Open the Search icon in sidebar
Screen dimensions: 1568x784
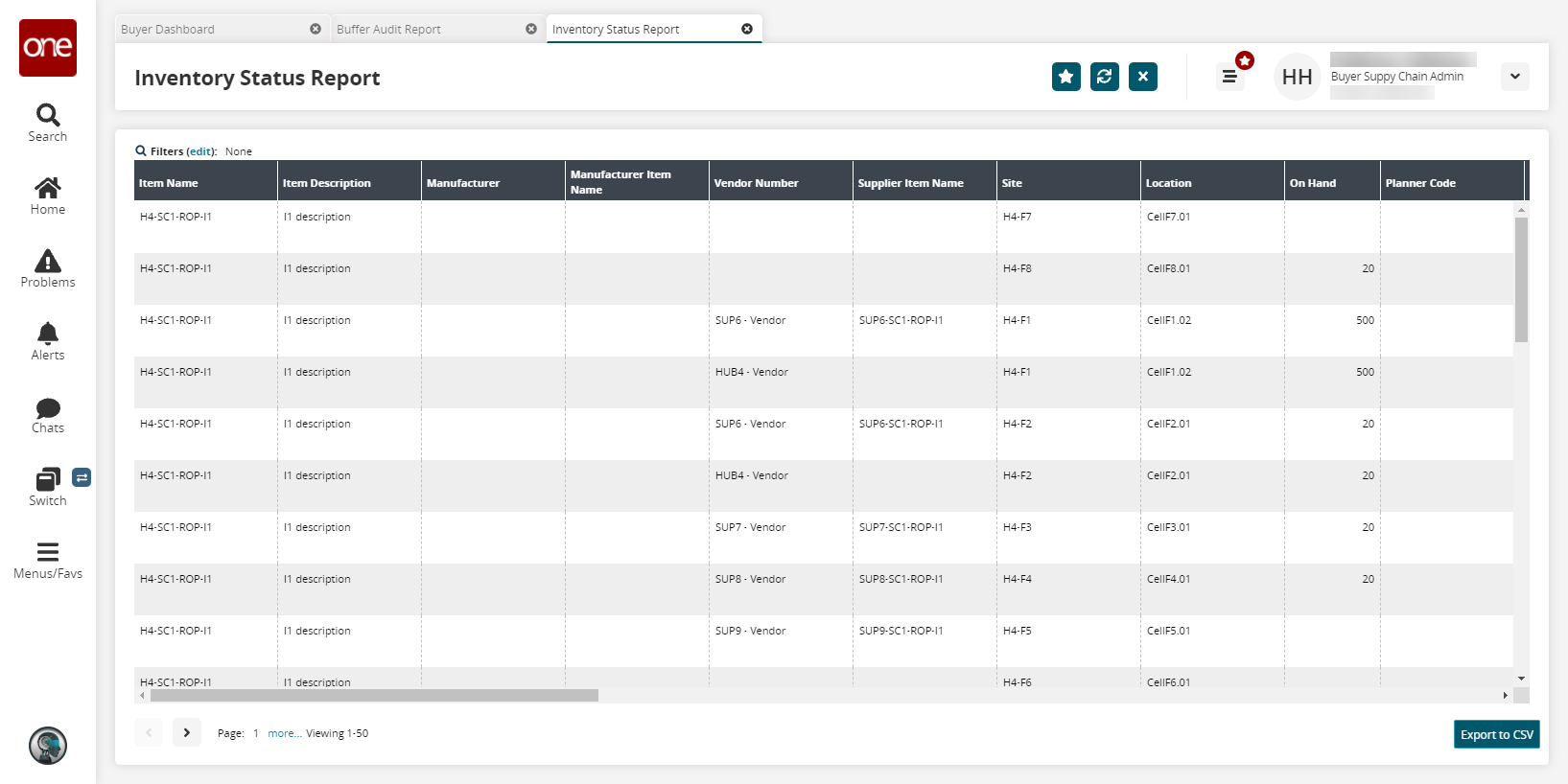point(48,116)
